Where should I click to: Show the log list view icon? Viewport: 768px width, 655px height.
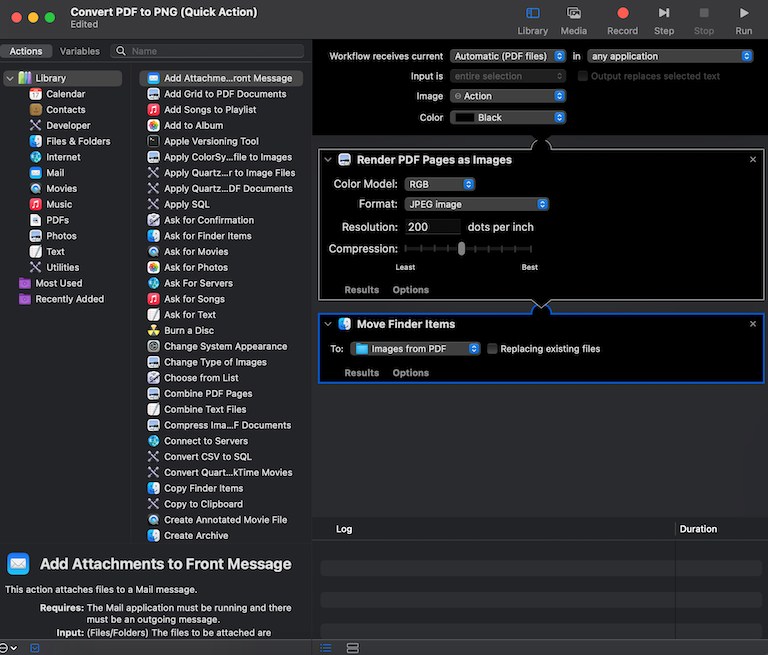click(x=326, y=648)
